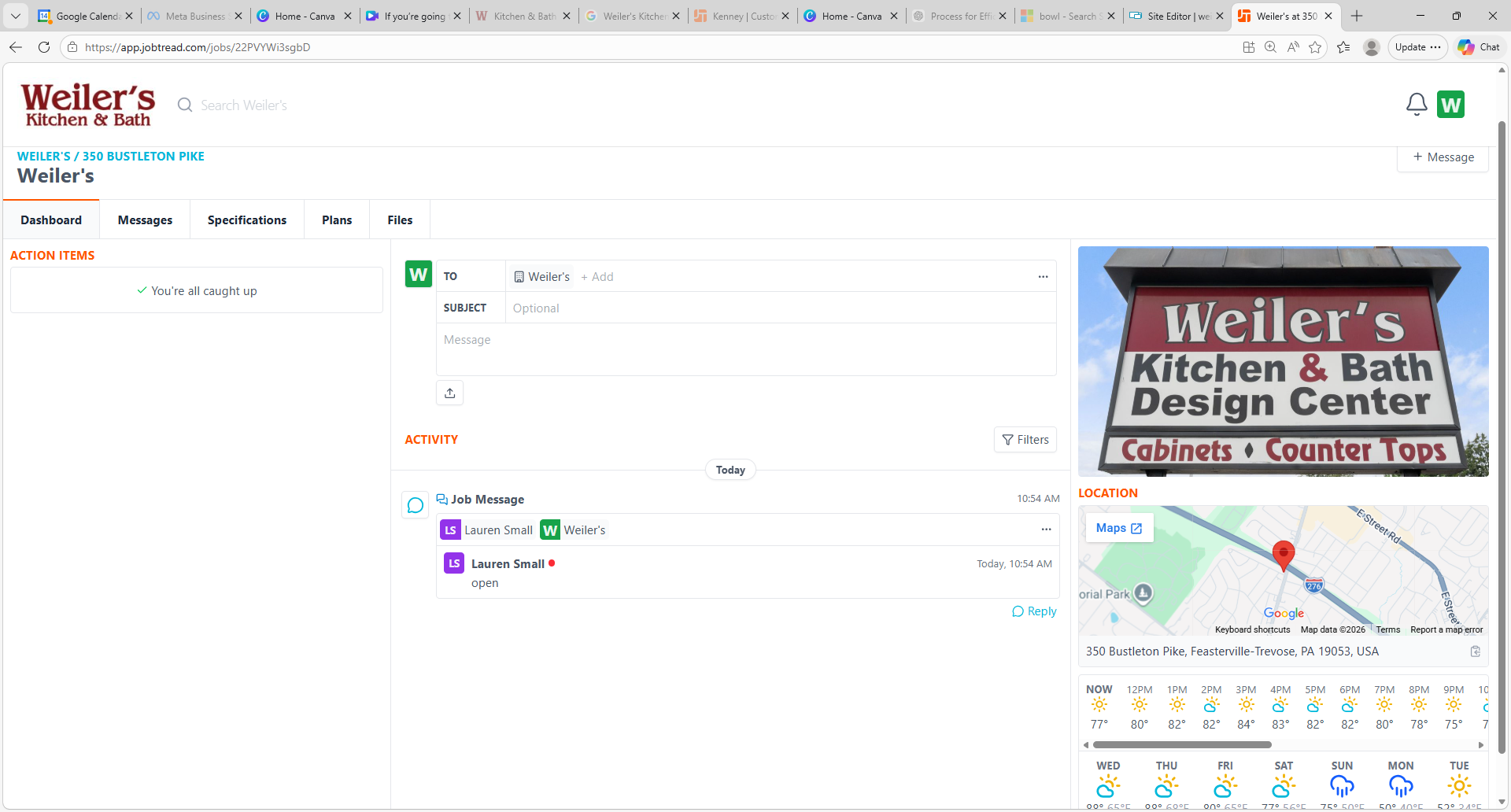This screenshot has width=1511, height=812.
Task: Open the browser profile avatar
Action: pos(1372,47)
